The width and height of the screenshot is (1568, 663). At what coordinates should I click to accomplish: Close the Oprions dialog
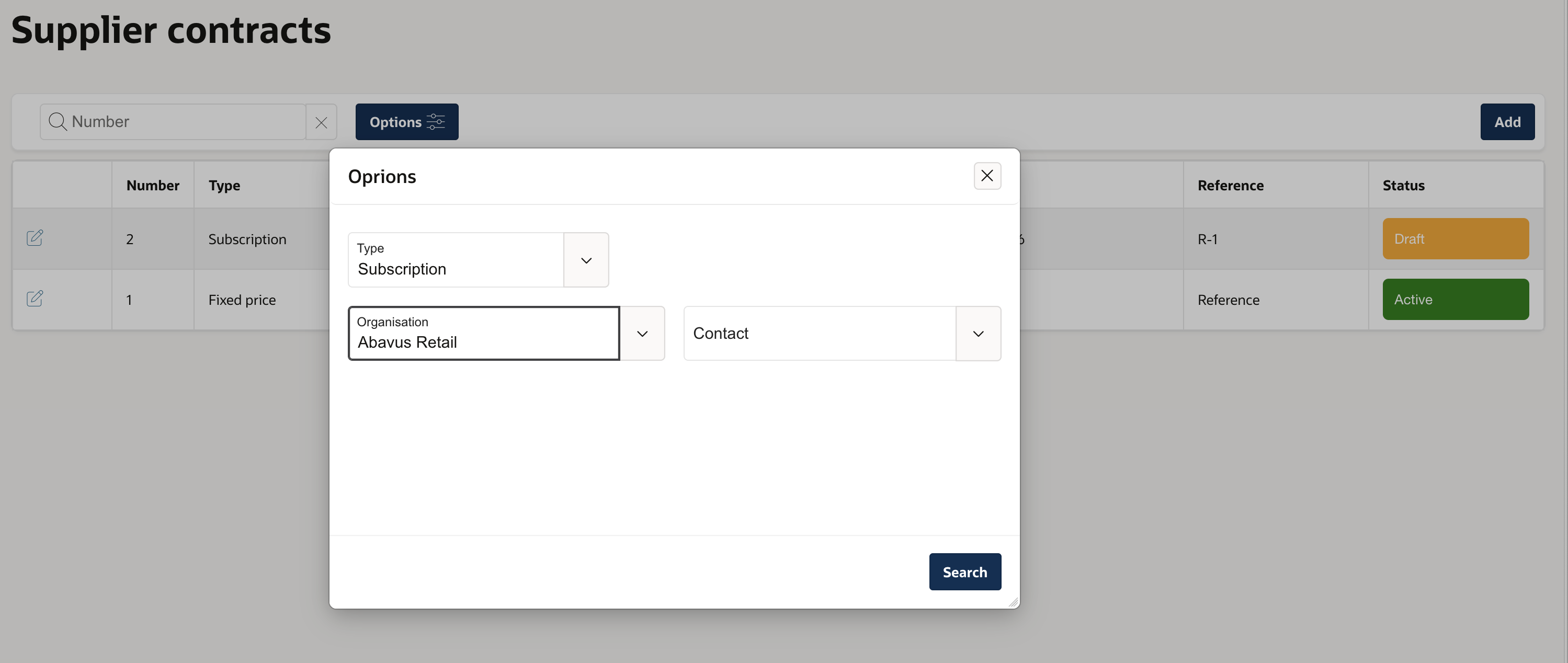[x=987, y=176]
